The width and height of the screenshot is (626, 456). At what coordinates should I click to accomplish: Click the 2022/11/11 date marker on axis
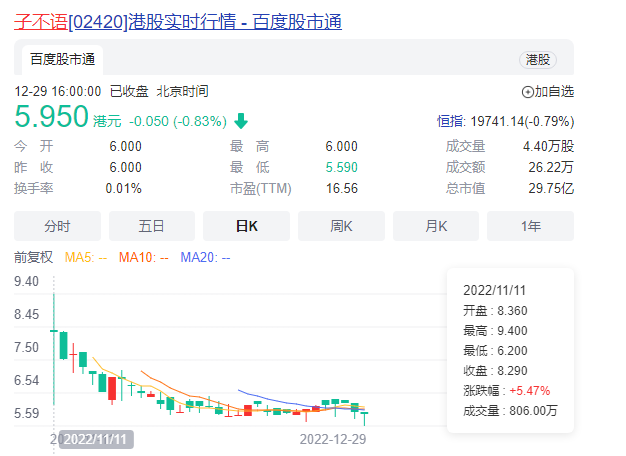[96, 439]
